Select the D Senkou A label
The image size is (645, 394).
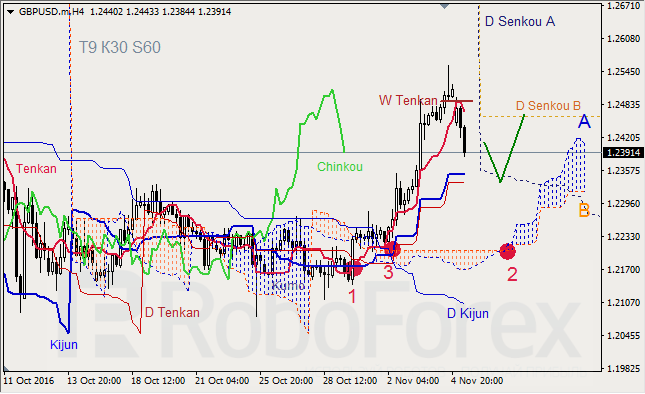520,21
